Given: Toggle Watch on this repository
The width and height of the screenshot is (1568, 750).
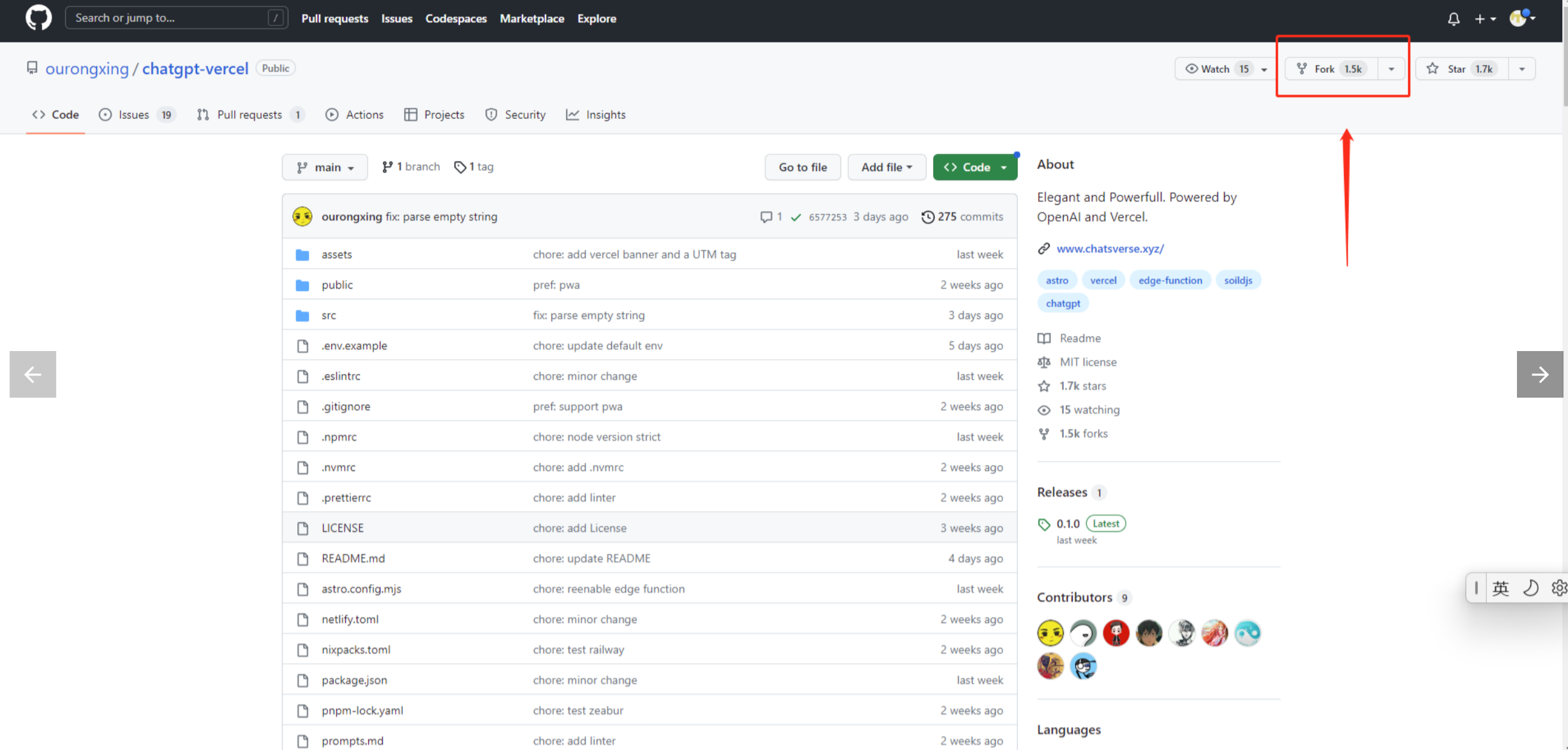Looking at the screenshot, I should pos(1216,69).
